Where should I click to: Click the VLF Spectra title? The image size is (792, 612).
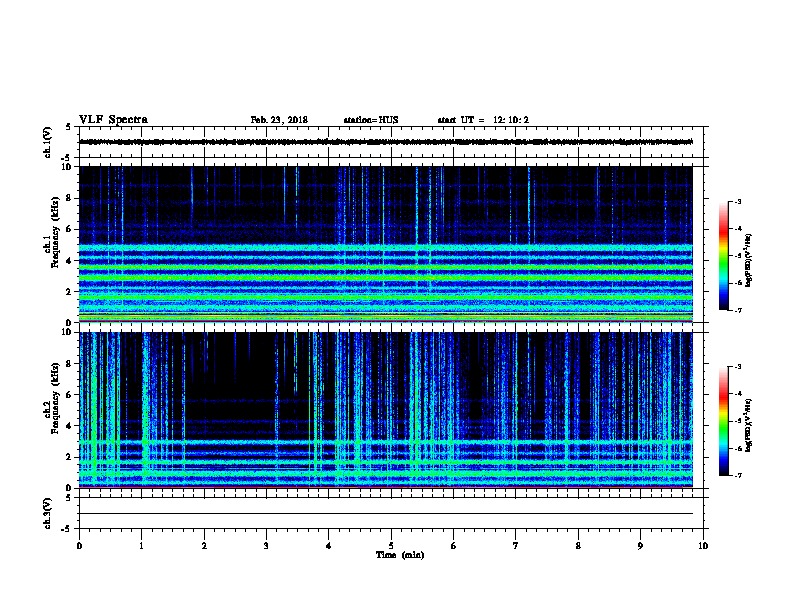pyautogui.click(x=113, y=120)
